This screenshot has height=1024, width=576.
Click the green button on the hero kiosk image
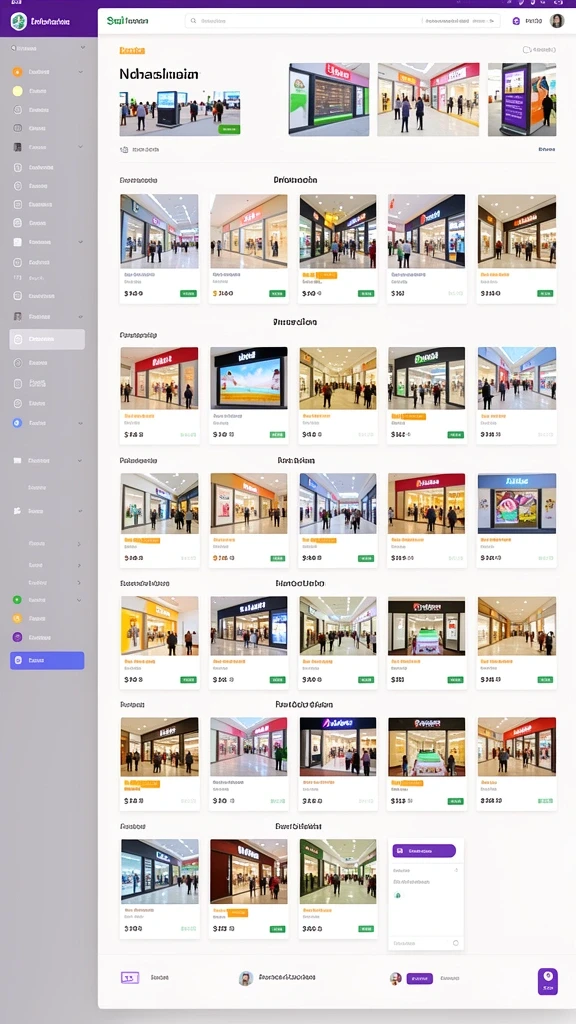[x=229, y=129]
